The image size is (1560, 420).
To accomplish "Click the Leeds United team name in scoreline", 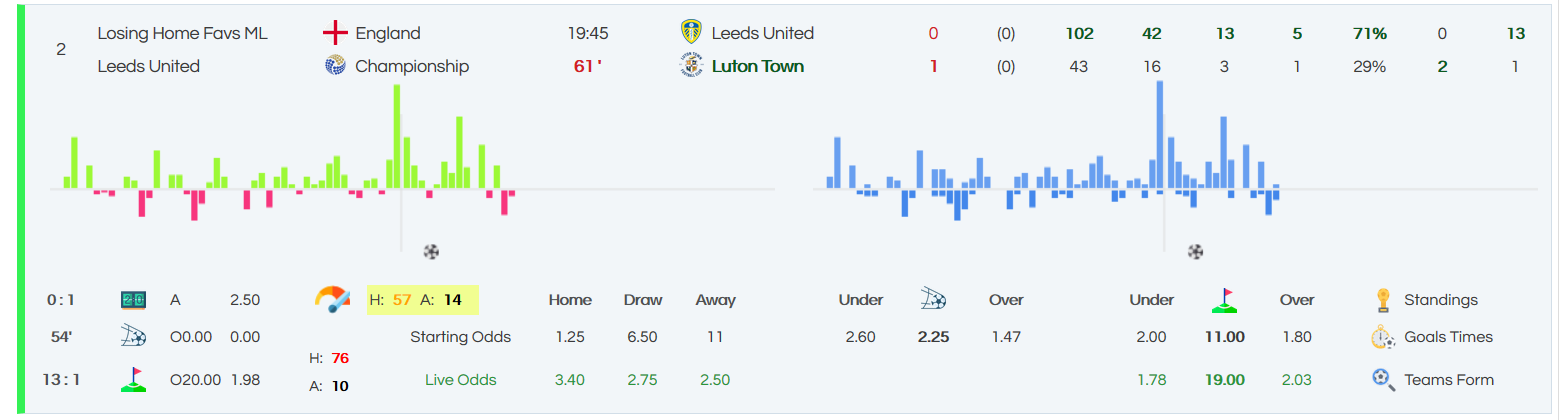I will click(762, 33).
